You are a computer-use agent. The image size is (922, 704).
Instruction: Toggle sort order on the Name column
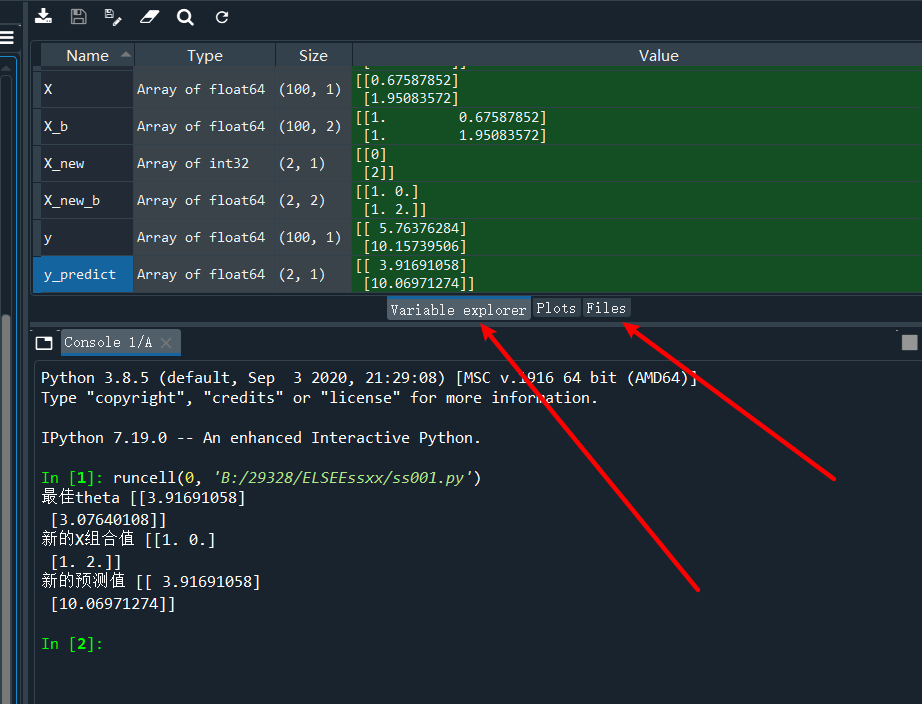88,55
